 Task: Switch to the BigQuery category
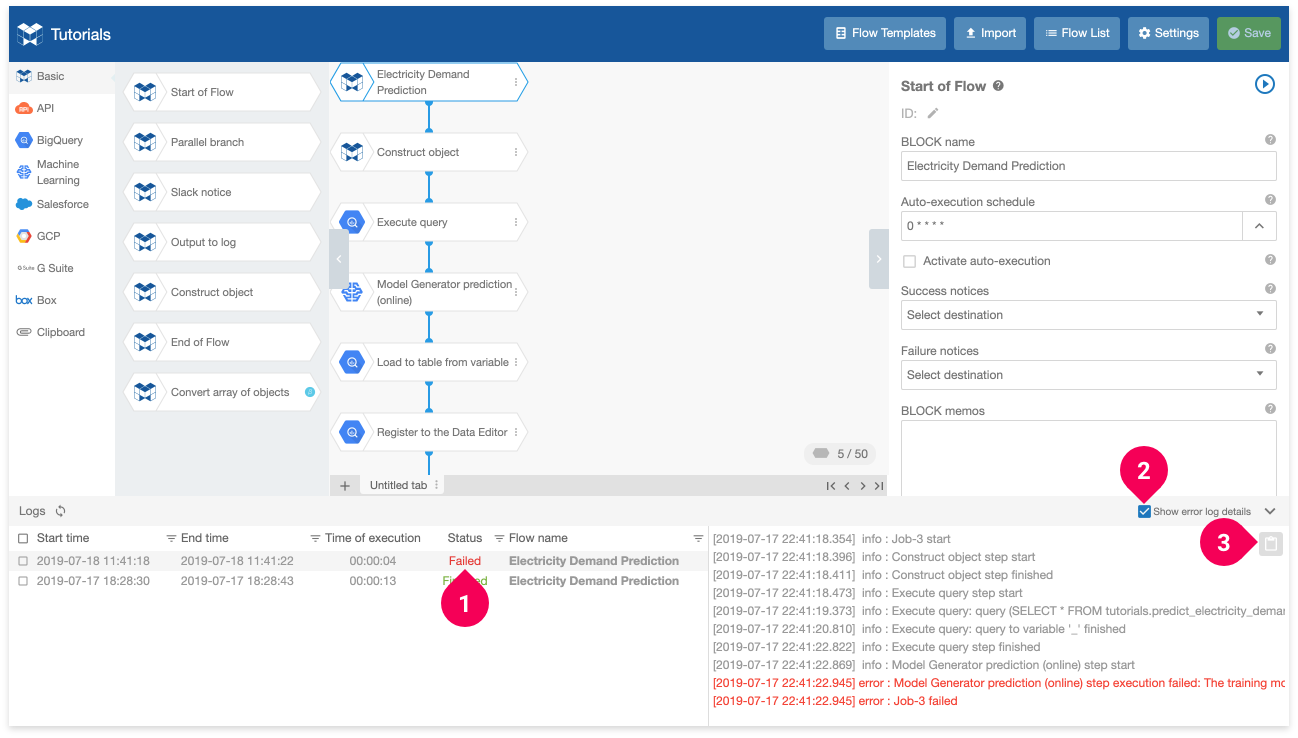coord(62,140)
